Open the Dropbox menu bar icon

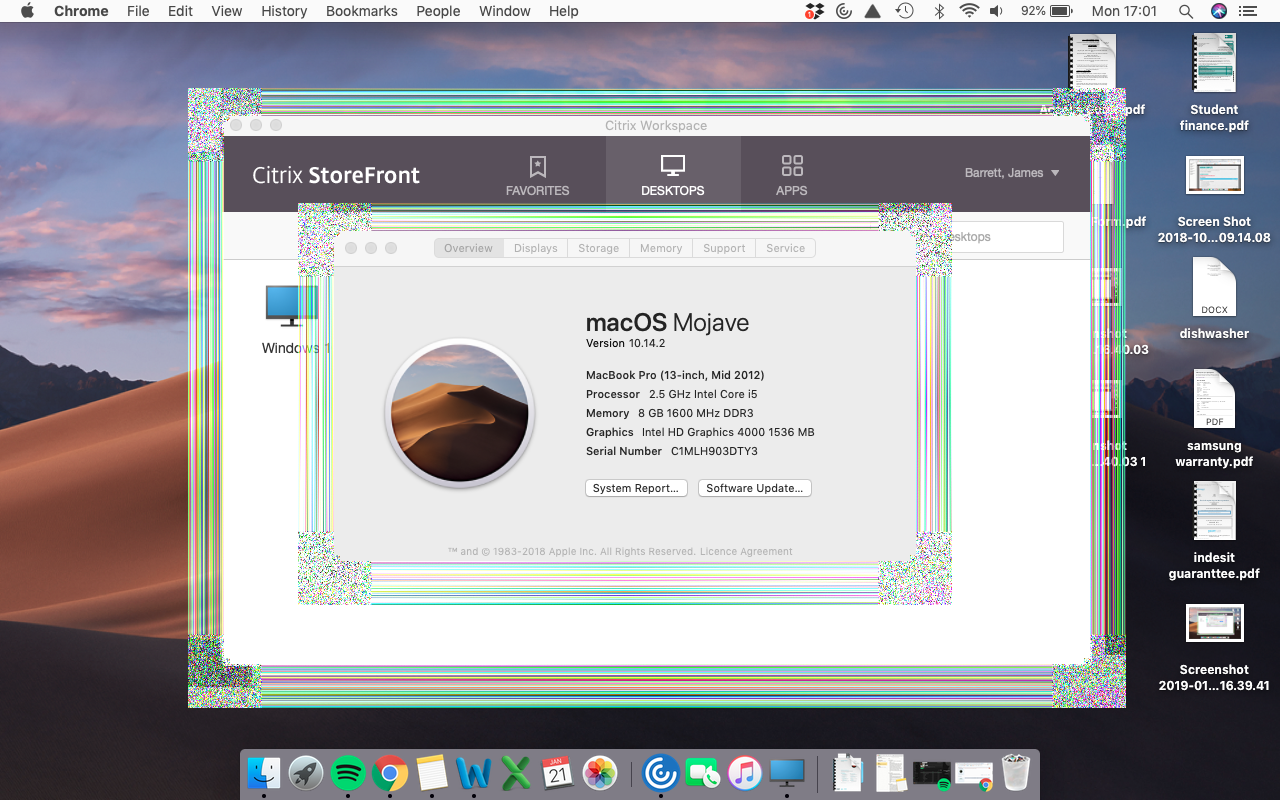tap(815, 11)
